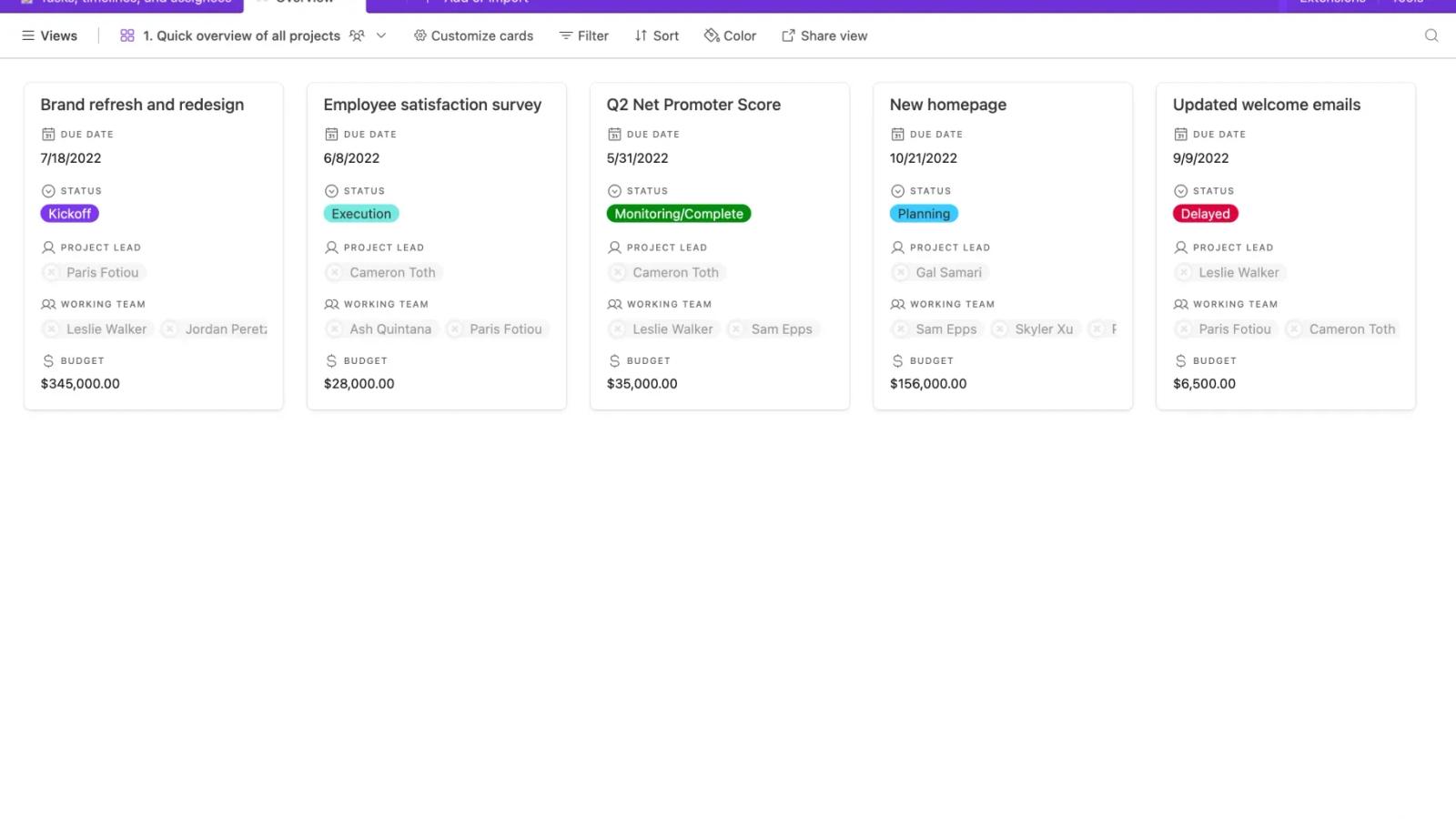Click Sam Epps team chip on New homepage card
This screenshot has height=819, width=1456.
[936, 329]
